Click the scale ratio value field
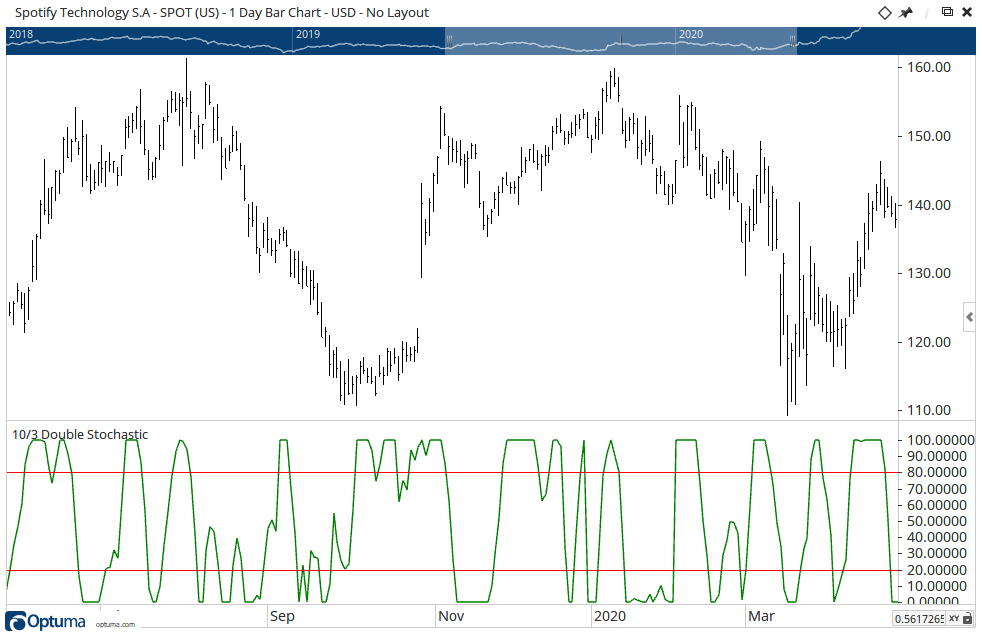 919,619
